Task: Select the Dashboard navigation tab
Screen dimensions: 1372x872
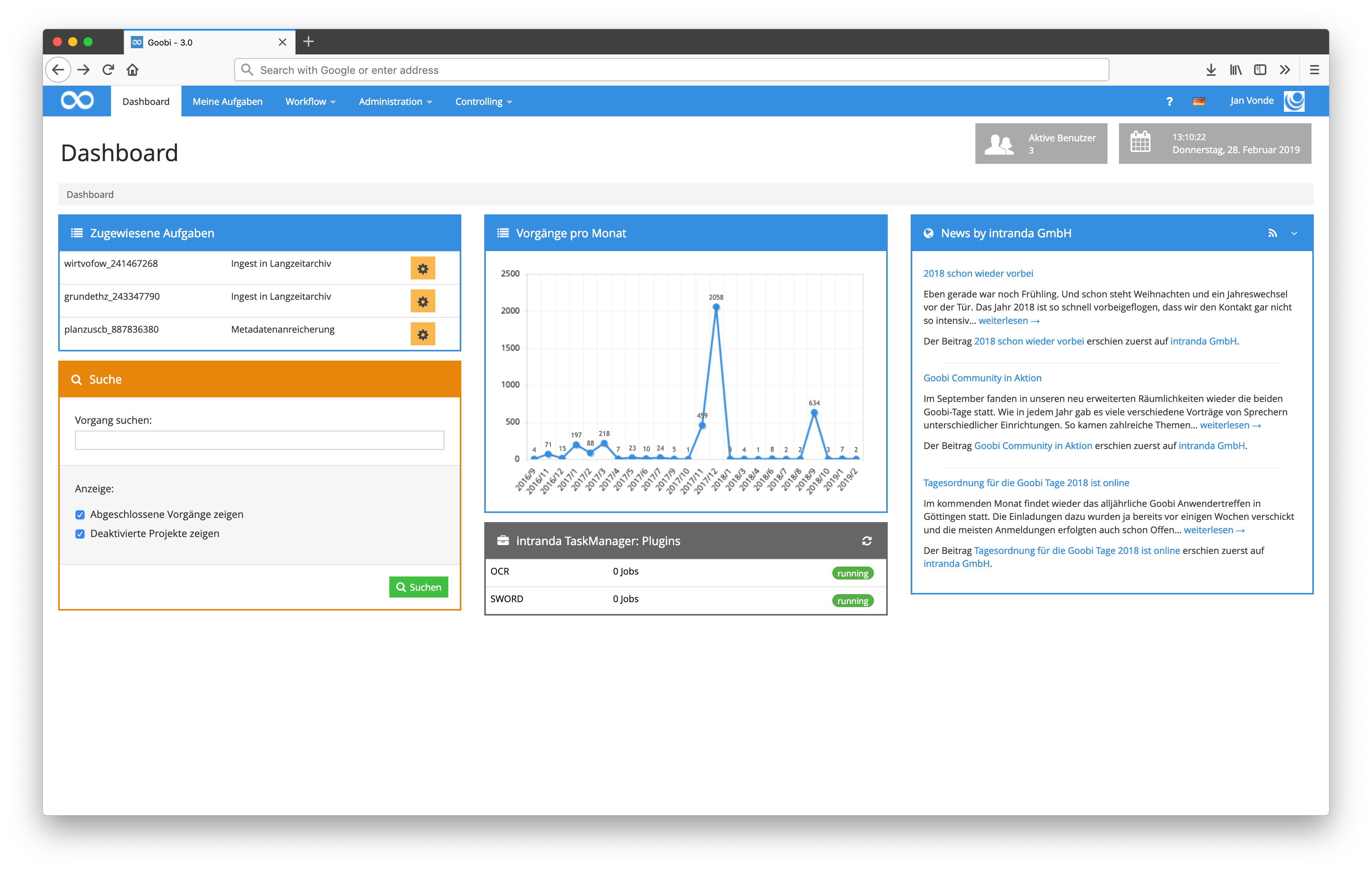Action: [146, 101]
